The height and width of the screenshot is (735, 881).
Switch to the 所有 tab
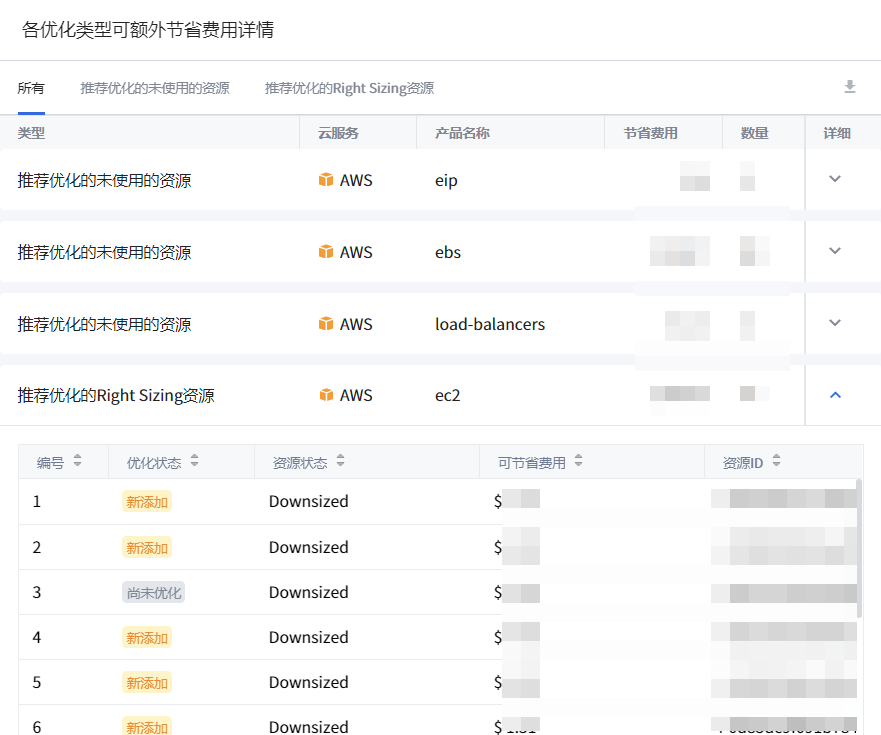(31, 88)
